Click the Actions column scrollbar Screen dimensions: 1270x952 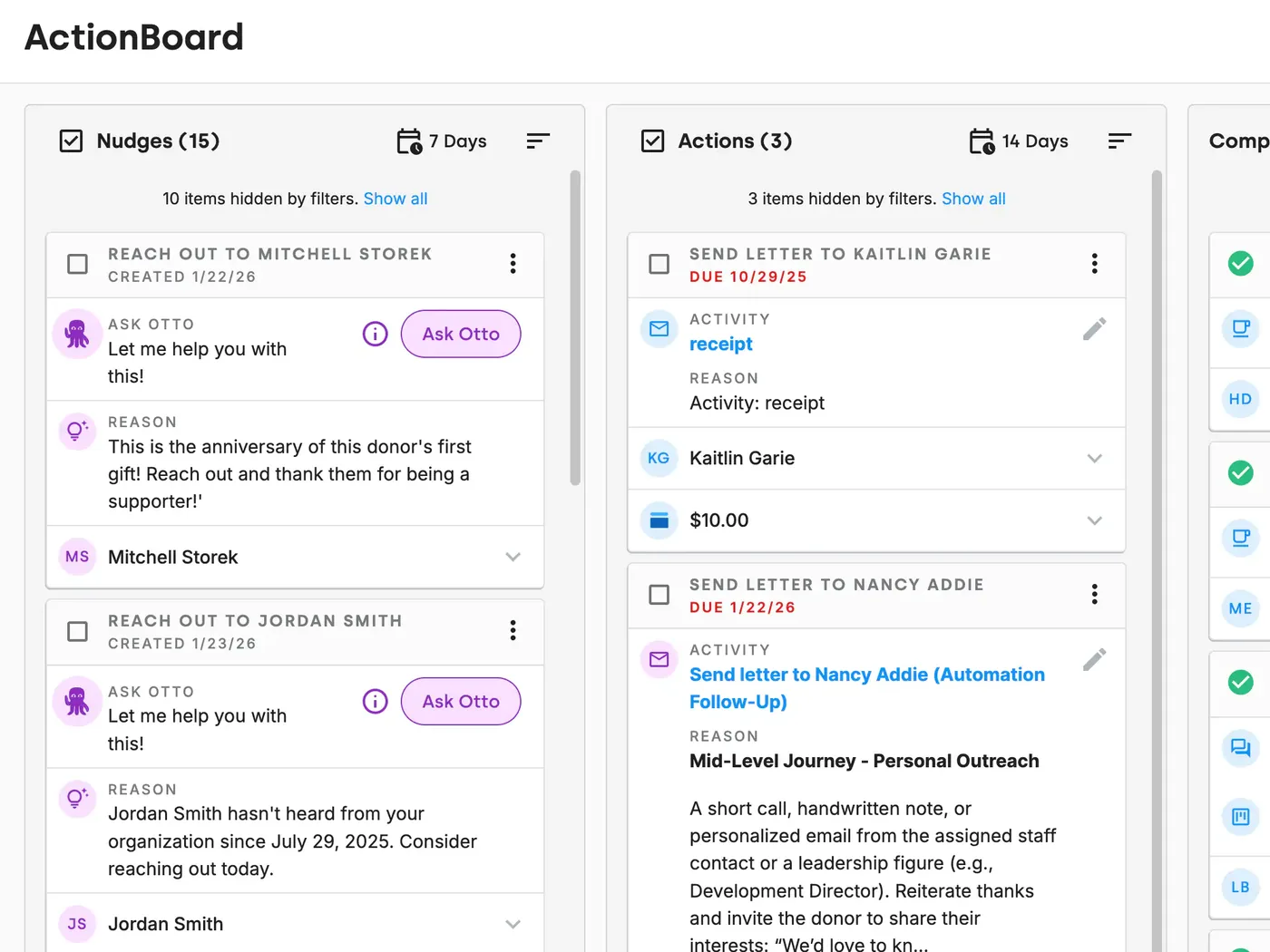click(1157, 560)
